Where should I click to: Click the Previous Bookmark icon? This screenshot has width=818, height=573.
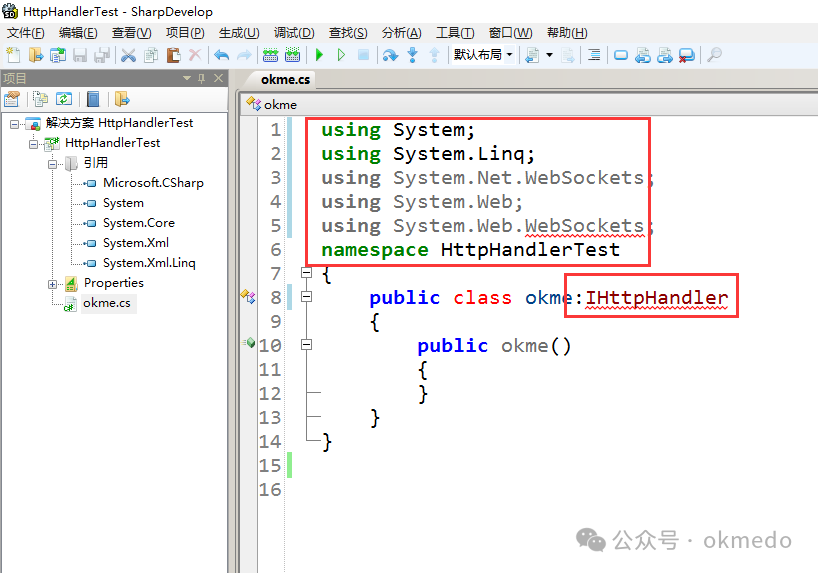643,55
